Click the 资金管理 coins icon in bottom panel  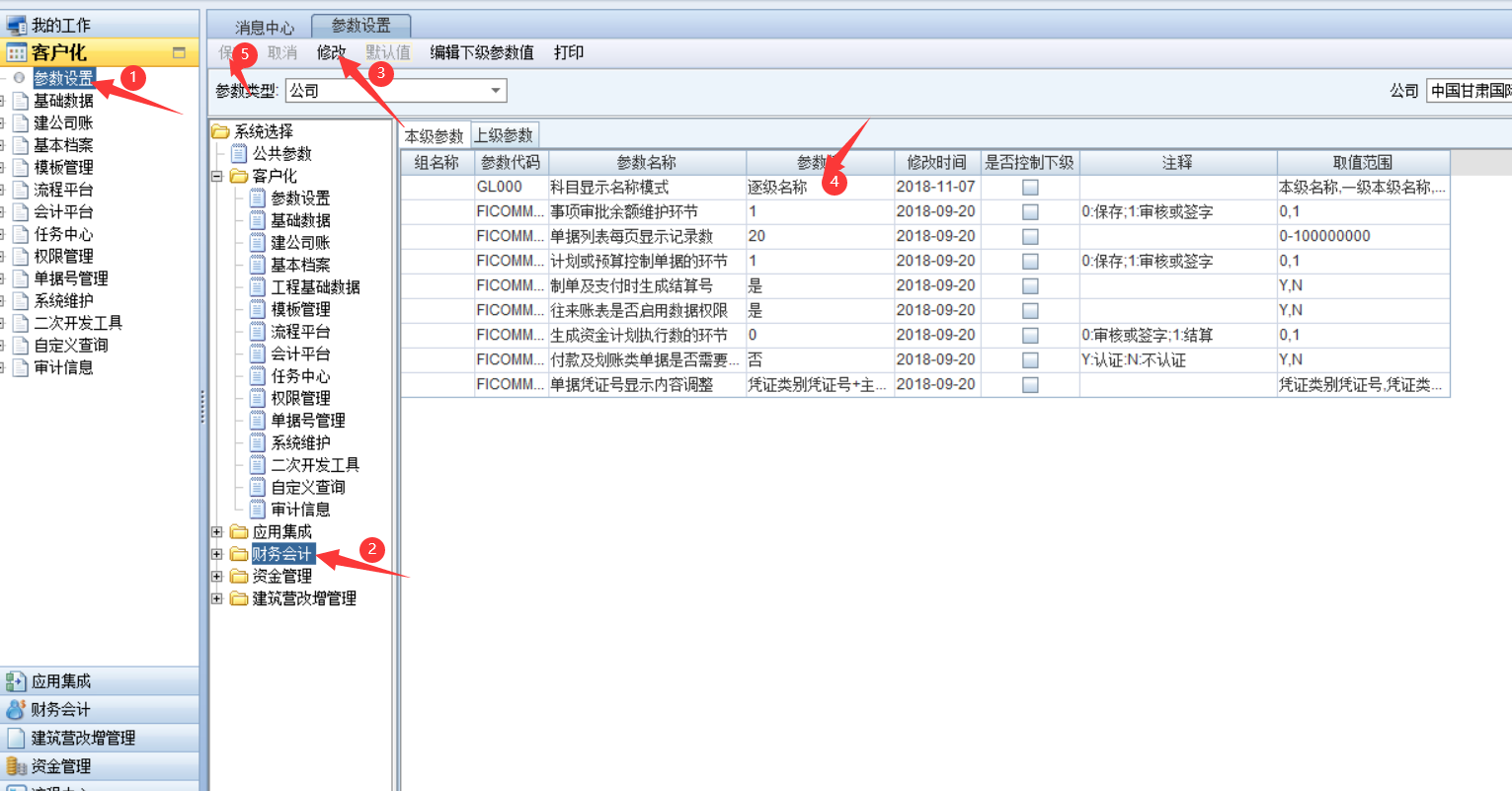point(15,766)
